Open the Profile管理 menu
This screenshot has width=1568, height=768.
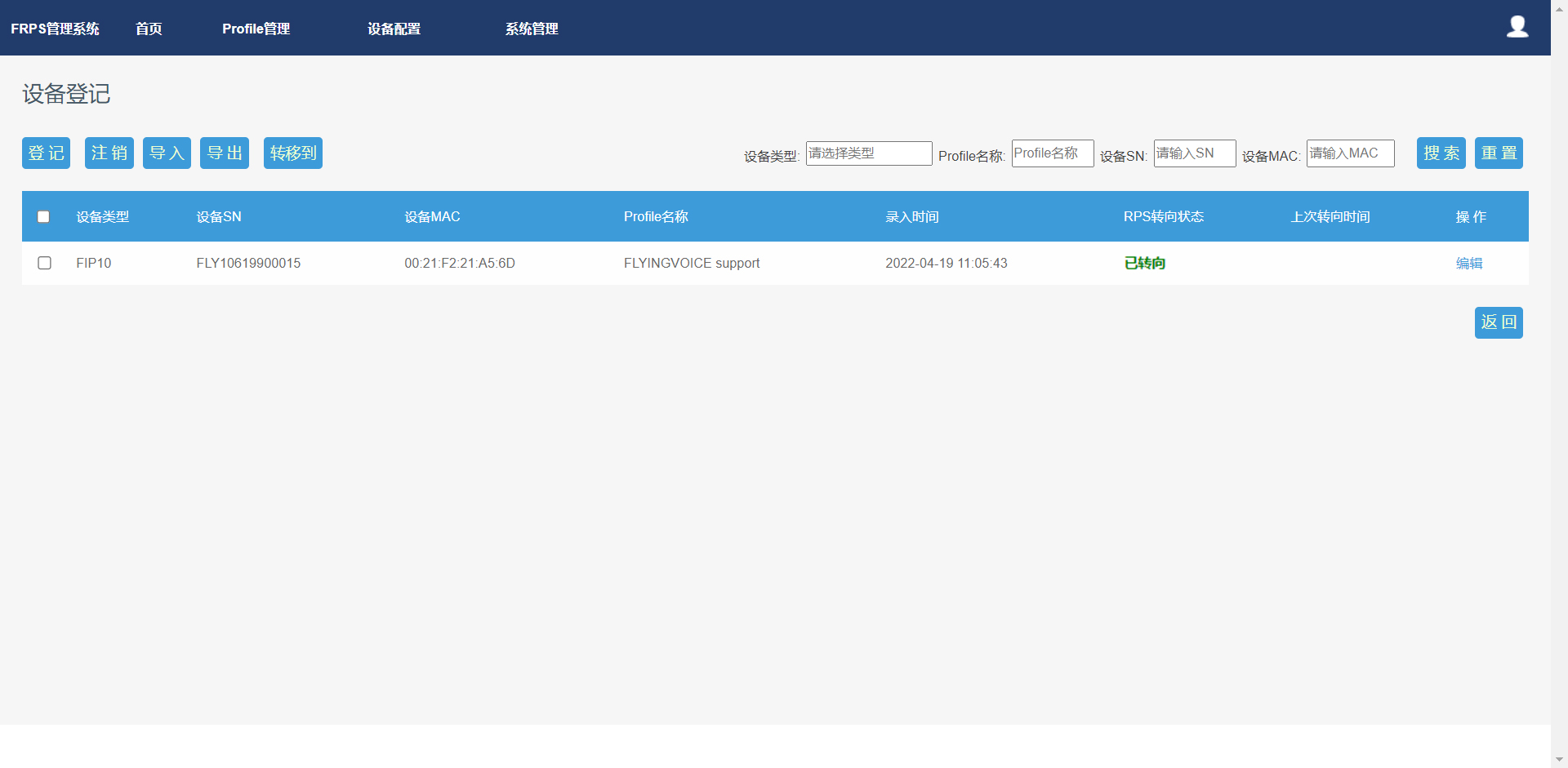256,29
